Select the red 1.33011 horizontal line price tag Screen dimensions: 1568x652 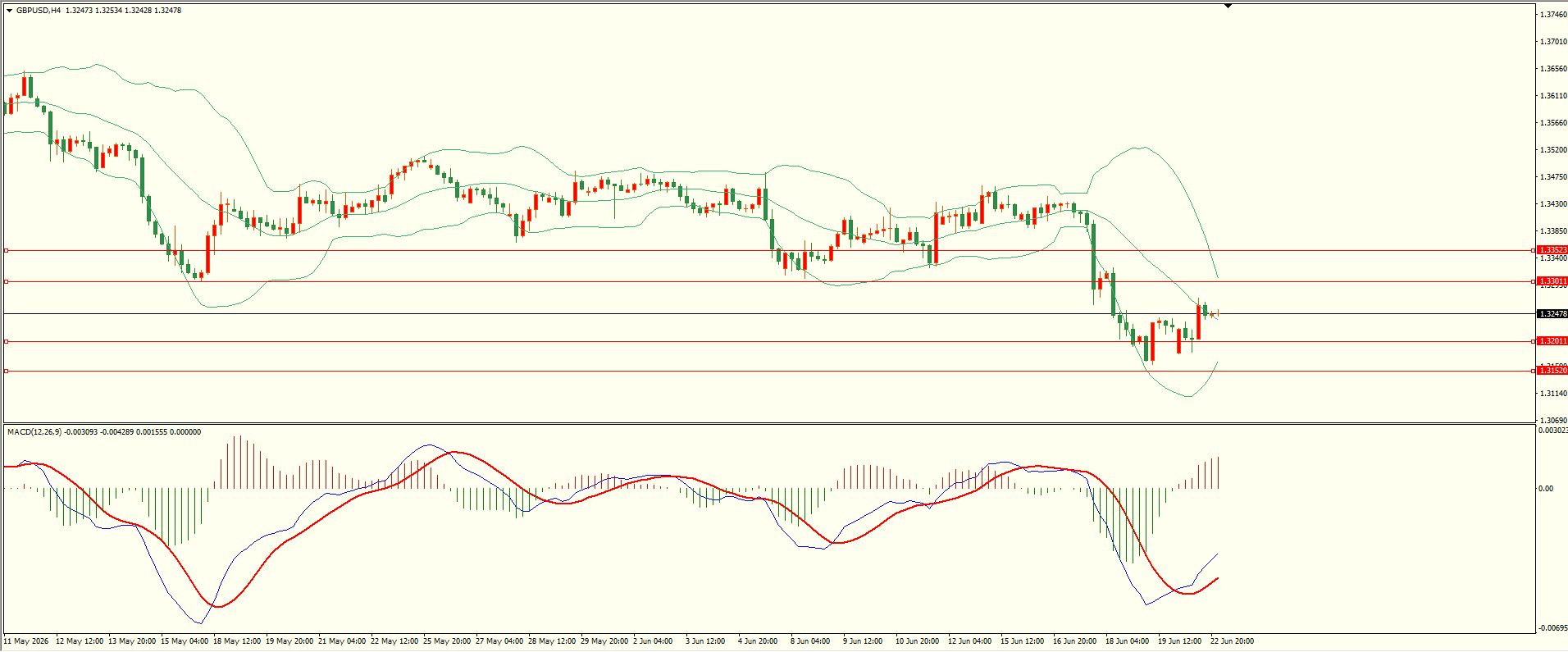click(1552, 281)
